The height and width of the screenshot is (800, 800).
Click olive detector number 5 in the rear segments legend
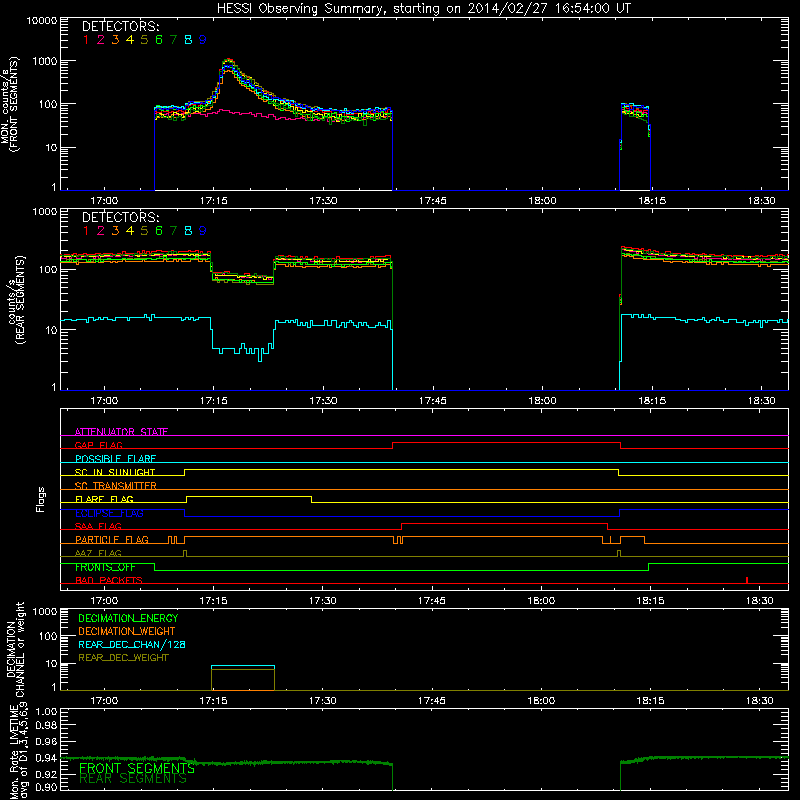point(144,231)
